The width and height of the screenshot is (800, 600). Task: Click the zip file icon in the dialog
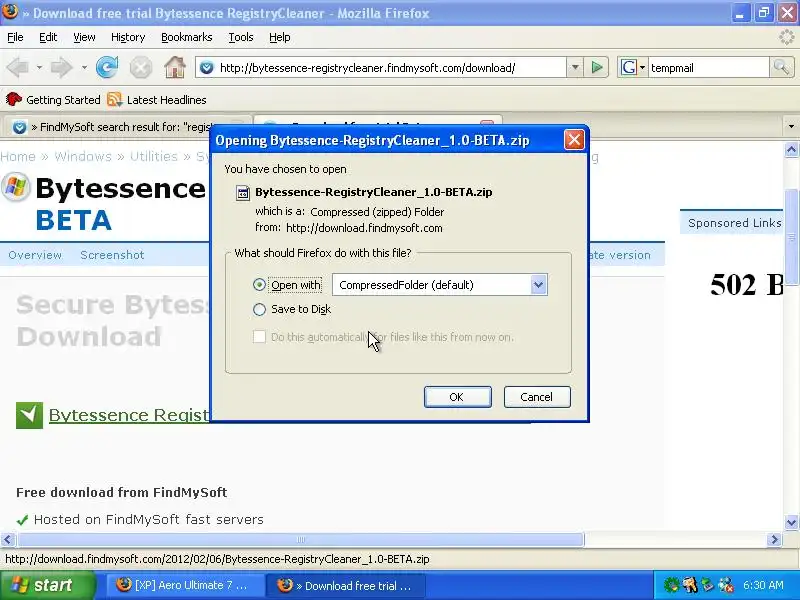243,193
